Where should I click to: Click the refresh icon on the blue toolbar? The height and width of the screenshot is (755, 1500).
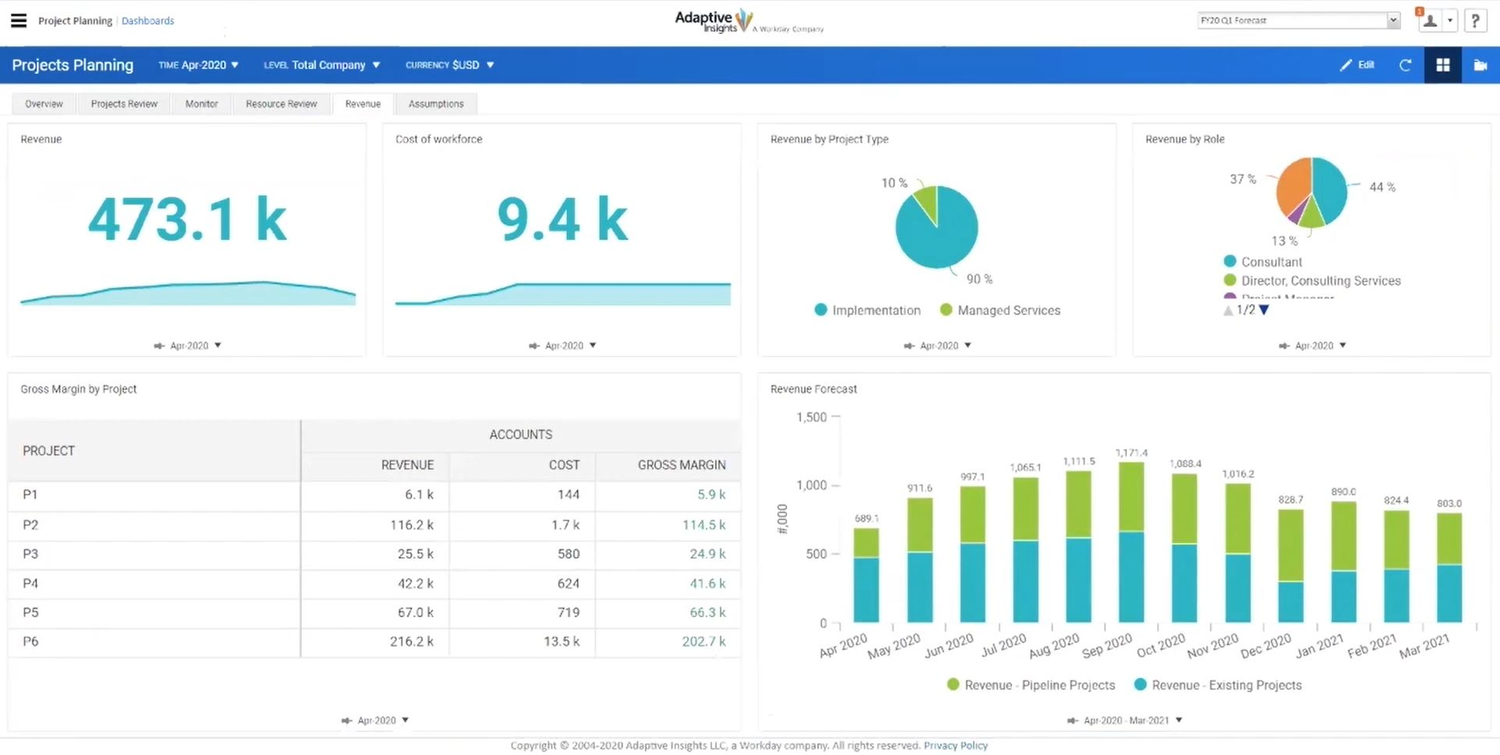tap(1405, 65)
